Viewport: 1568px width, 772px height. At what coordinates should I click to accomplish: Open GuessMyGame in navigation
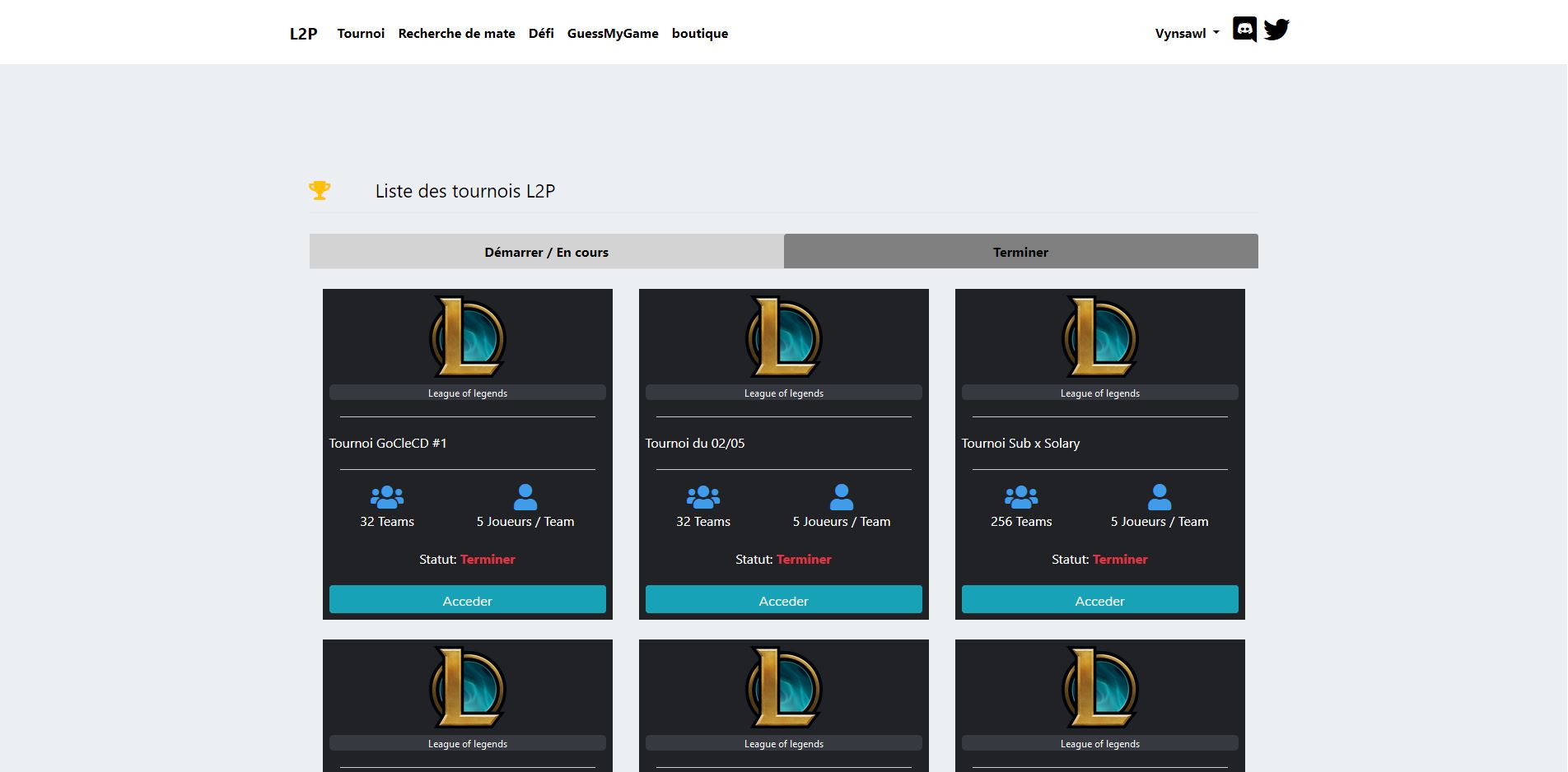[x=613, y=34]
